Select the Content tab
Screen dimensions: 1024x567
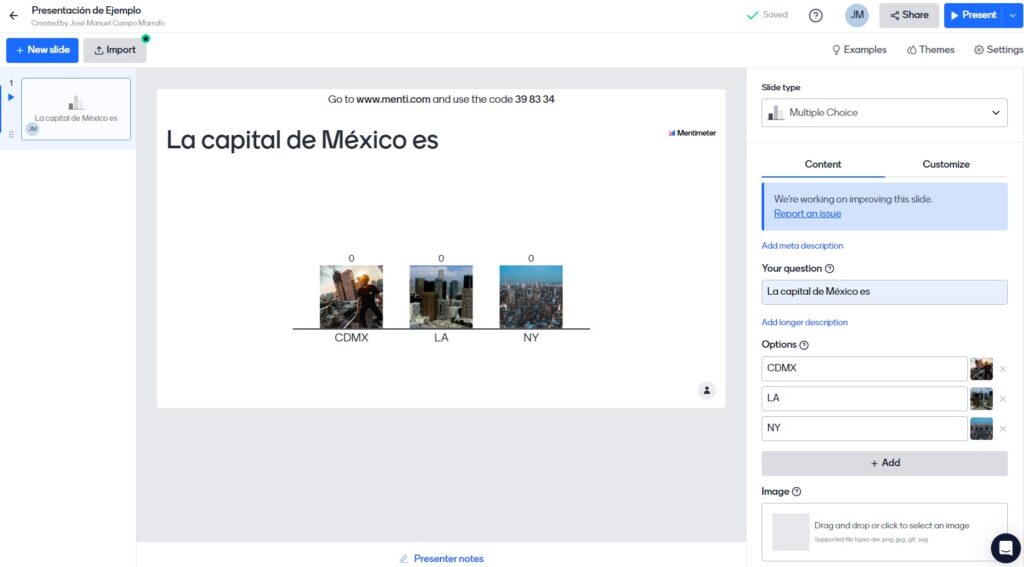pyautogui.click(x=823, y=164)
